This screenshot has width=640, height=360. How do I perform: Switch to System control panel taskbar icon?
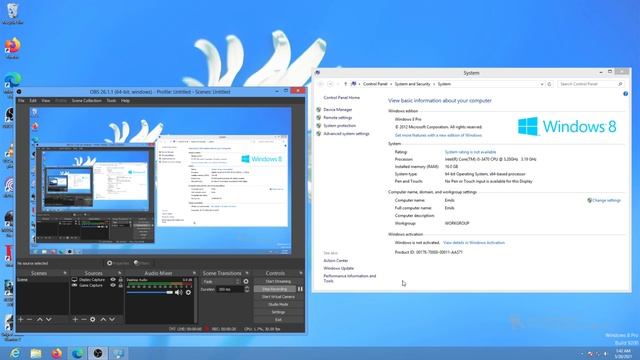[x=118, y=353]
